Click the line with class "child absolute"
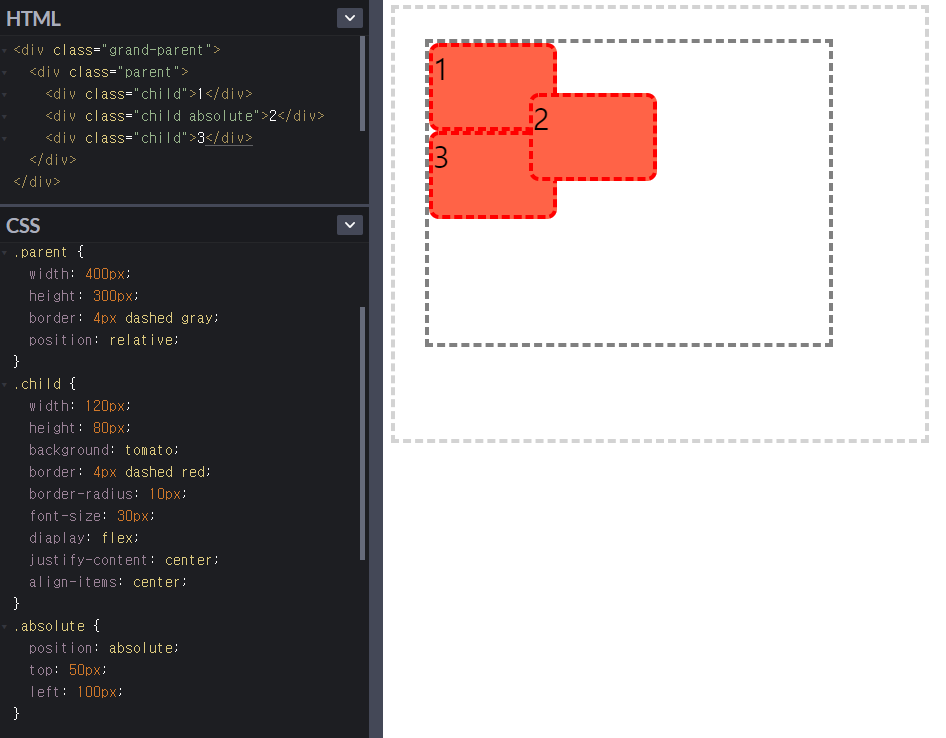The width and height of the screenshot is (946, 738). point(185,116)
